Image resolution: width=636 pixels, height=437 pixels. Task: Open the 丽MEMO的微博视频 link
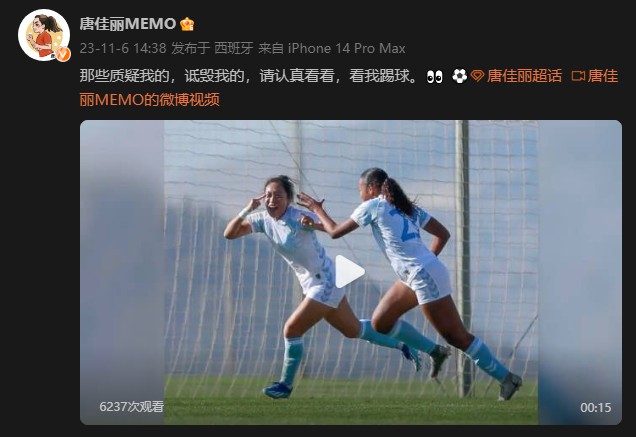tap(150, 99)
